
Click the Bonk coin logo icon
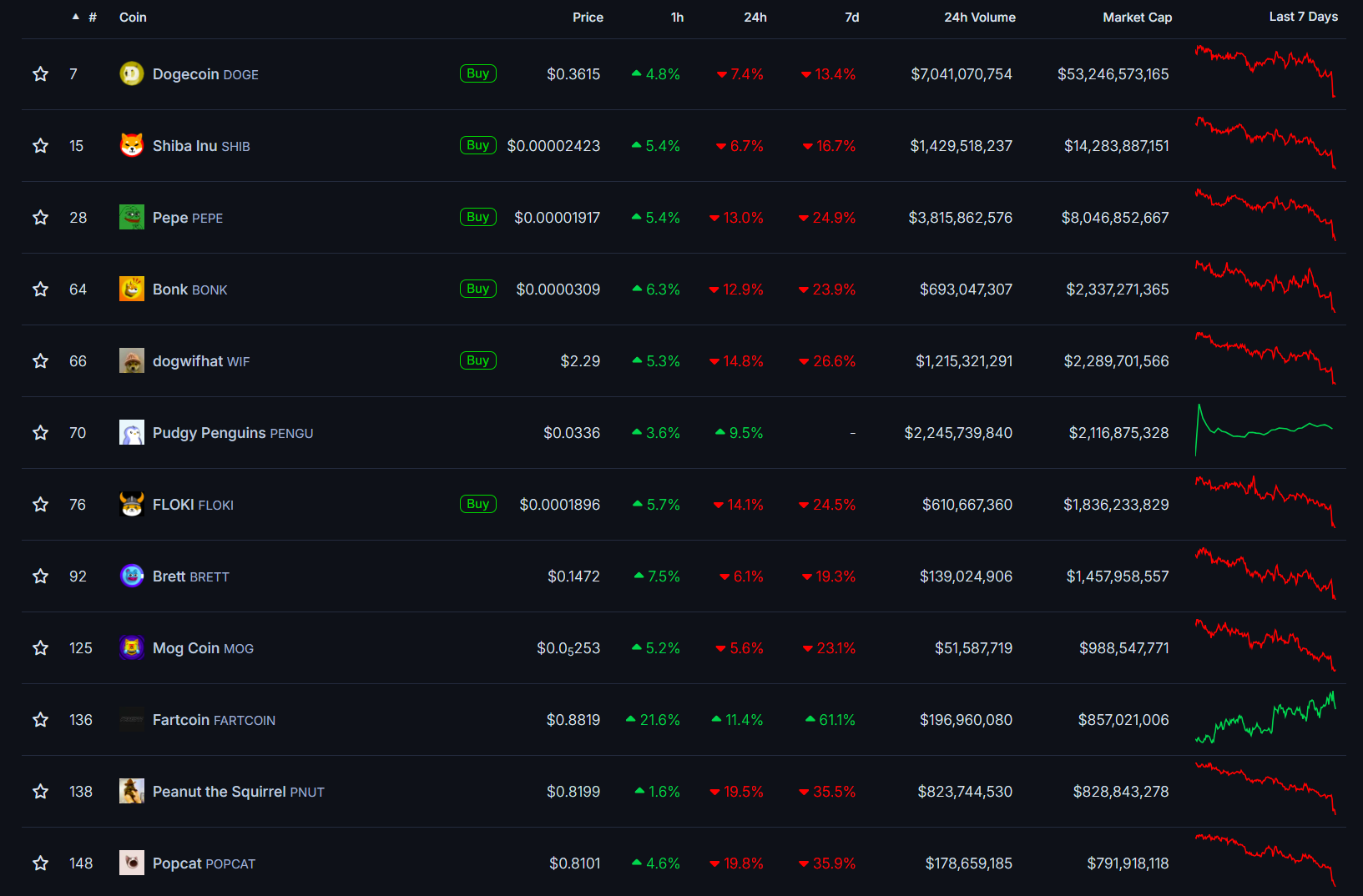coord(131,289)
